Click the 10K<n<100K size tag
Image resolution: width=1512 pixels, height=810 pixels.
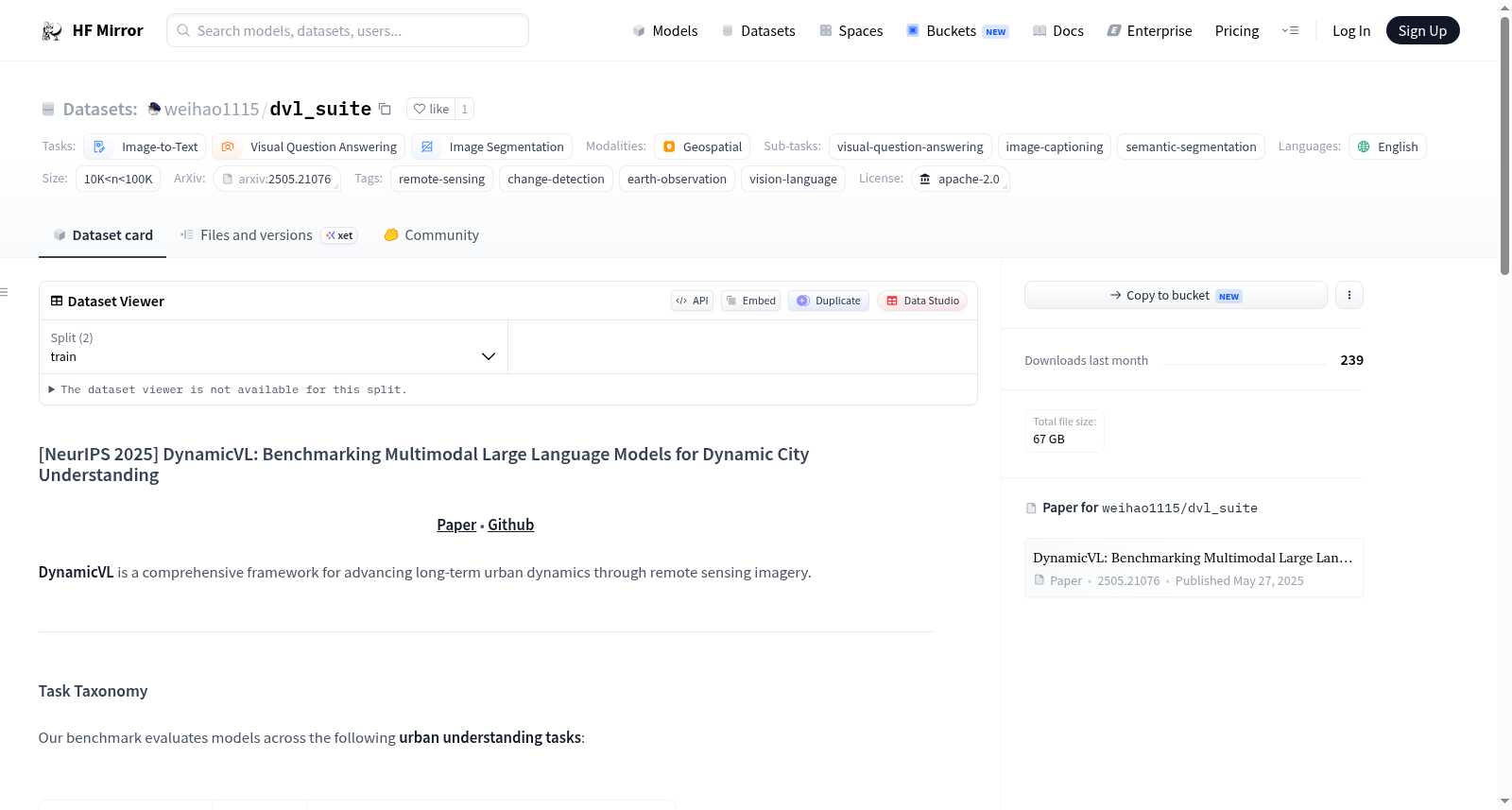[118, 179]
